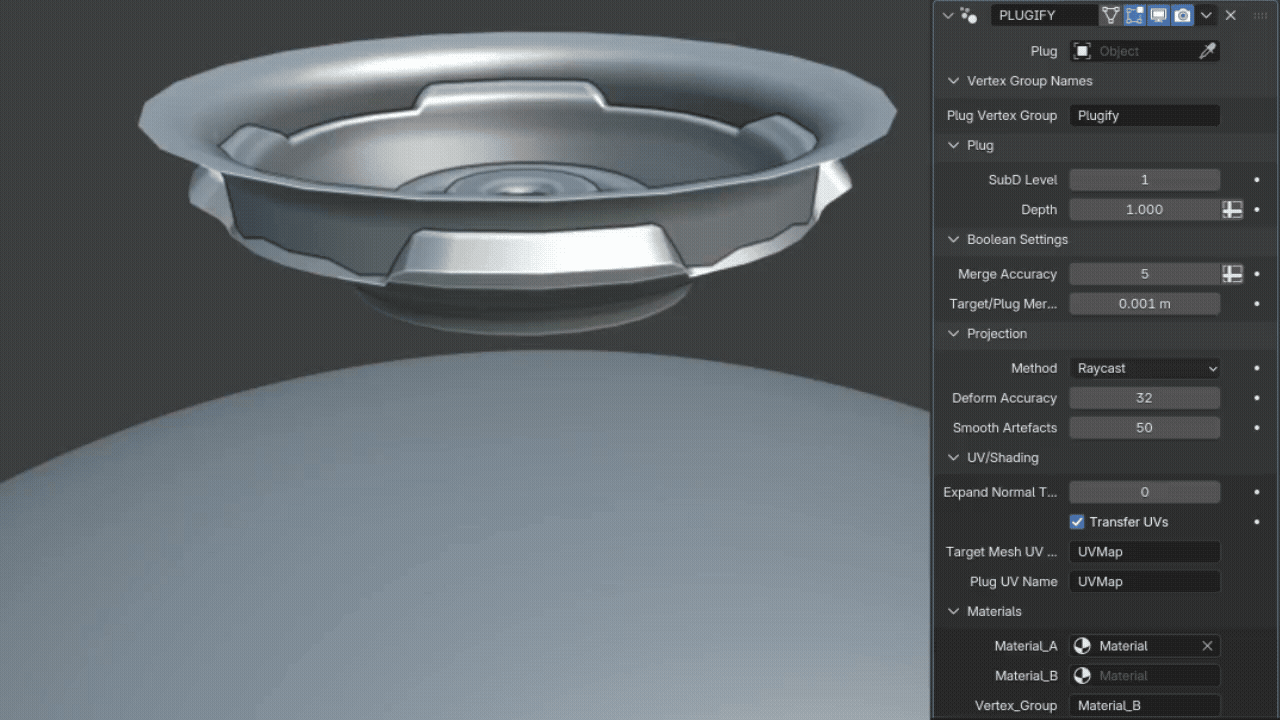This screenshot has height=720, width=1280.
Task: Click the Smooth Artefacts animate dot
Action: 1257,427
